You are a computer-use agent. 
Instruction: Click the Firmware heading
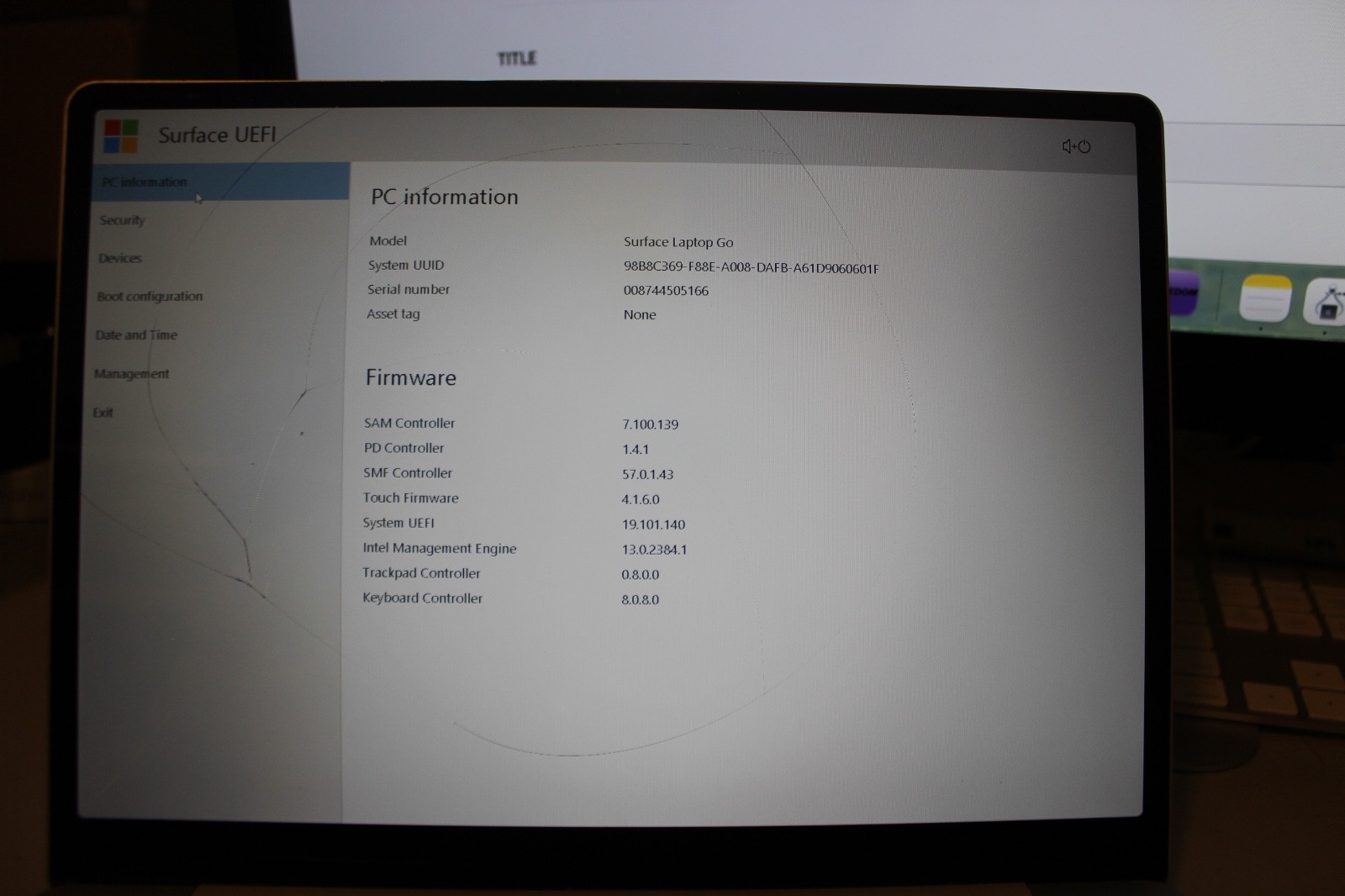click(x=411, y=377)
